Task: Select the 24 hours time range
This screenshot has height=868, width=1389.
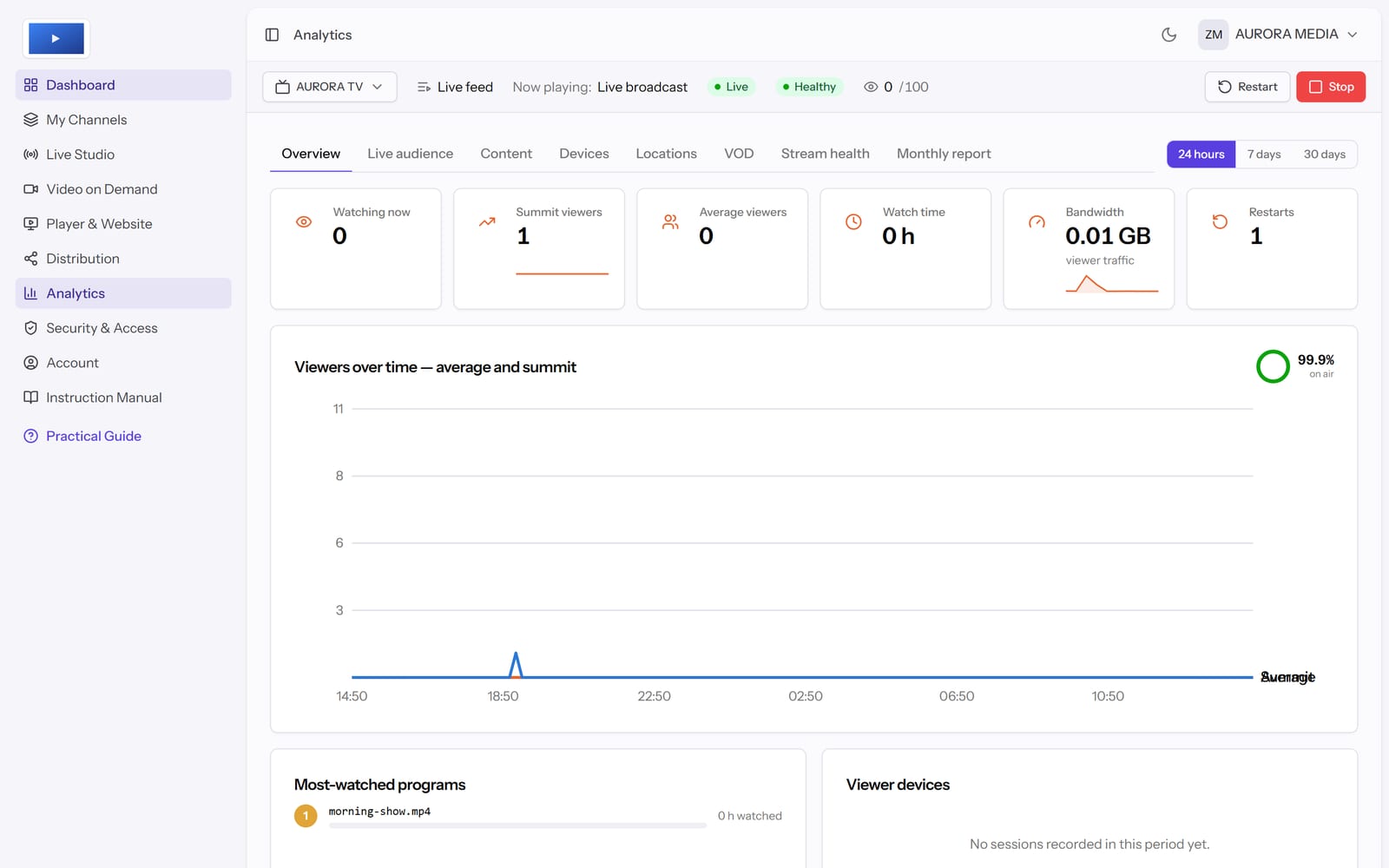Action: pyautogui.click(x=1201, y=155)
